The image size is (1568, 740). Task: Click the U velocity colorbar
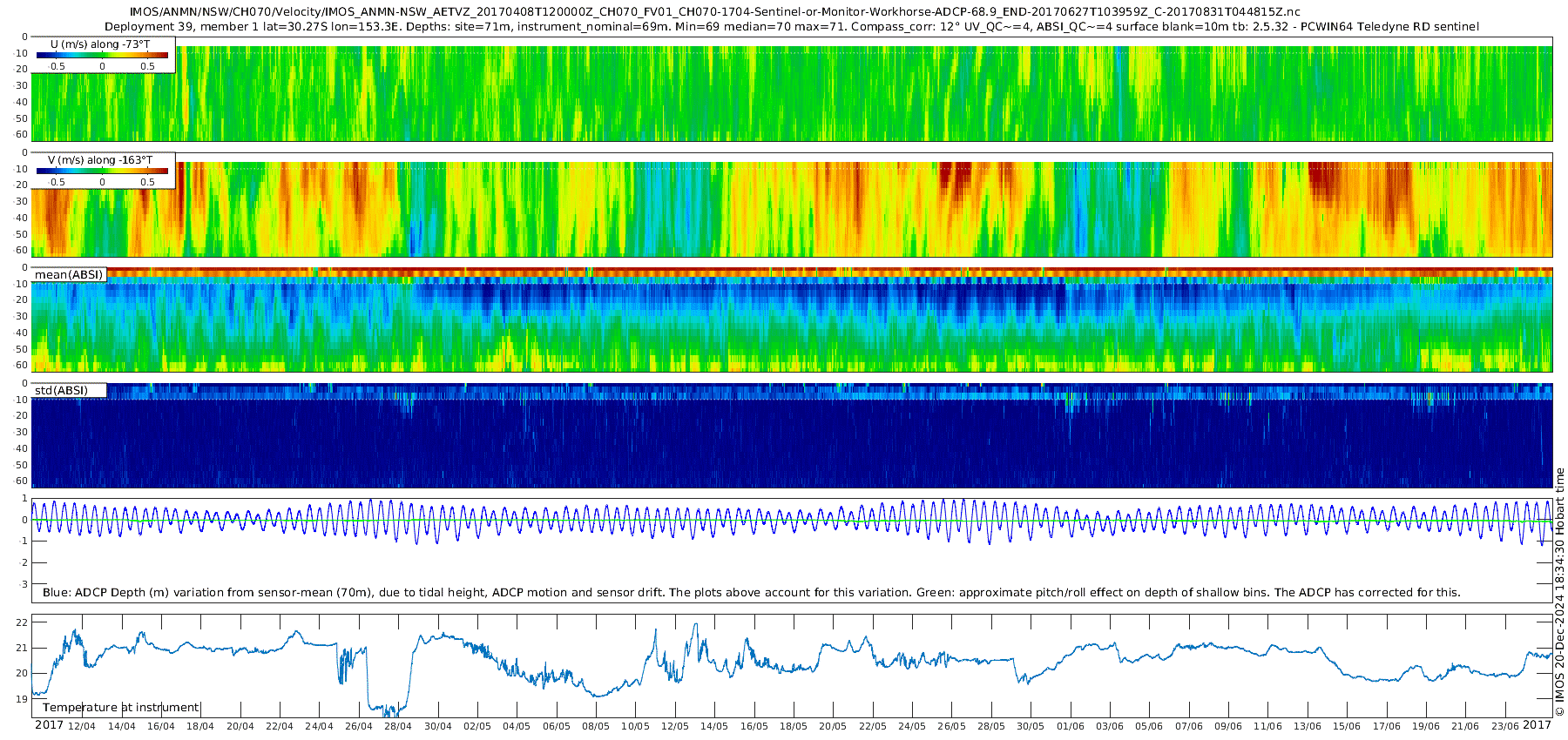tap(102, 55)
